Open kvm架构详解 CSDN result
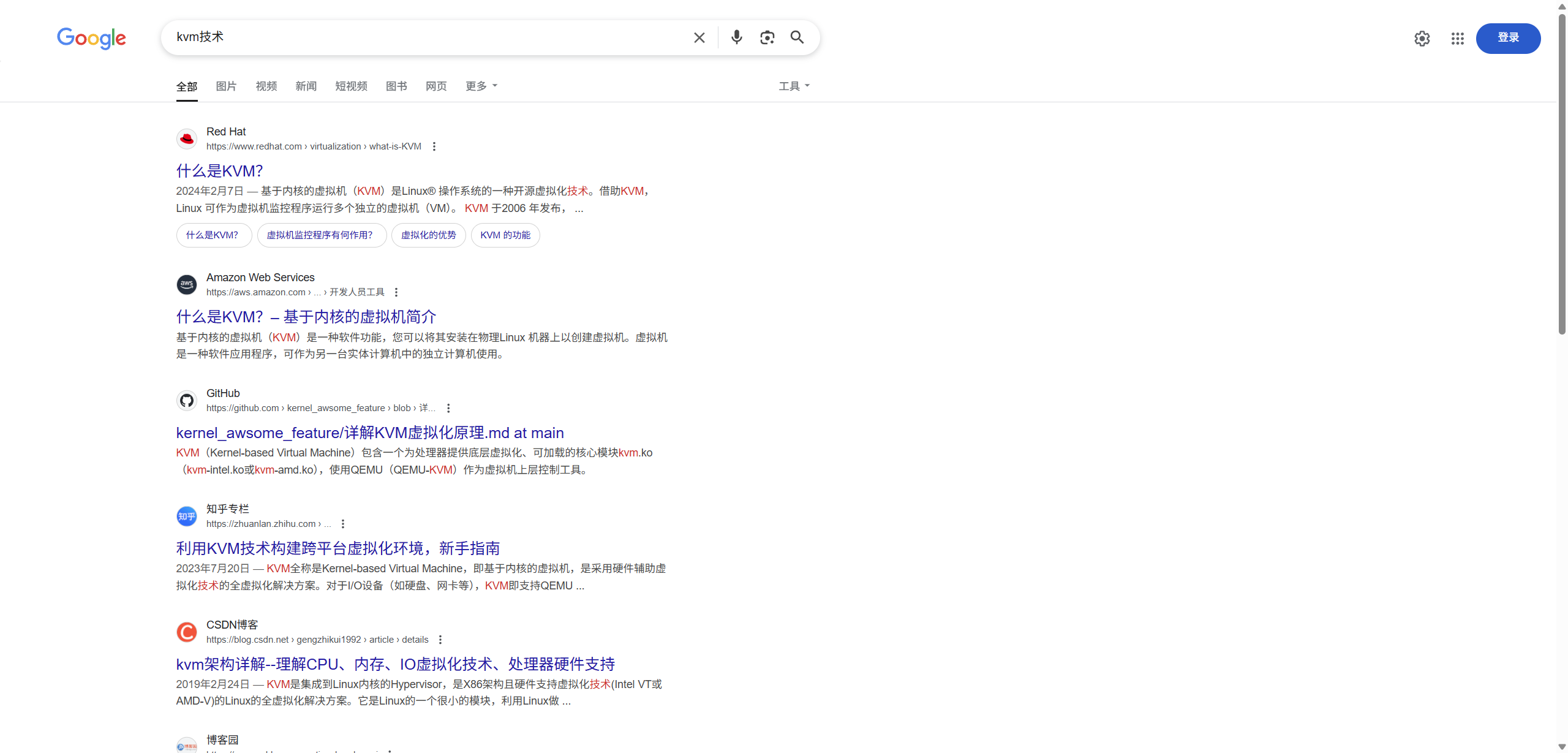 click(395, 664)
